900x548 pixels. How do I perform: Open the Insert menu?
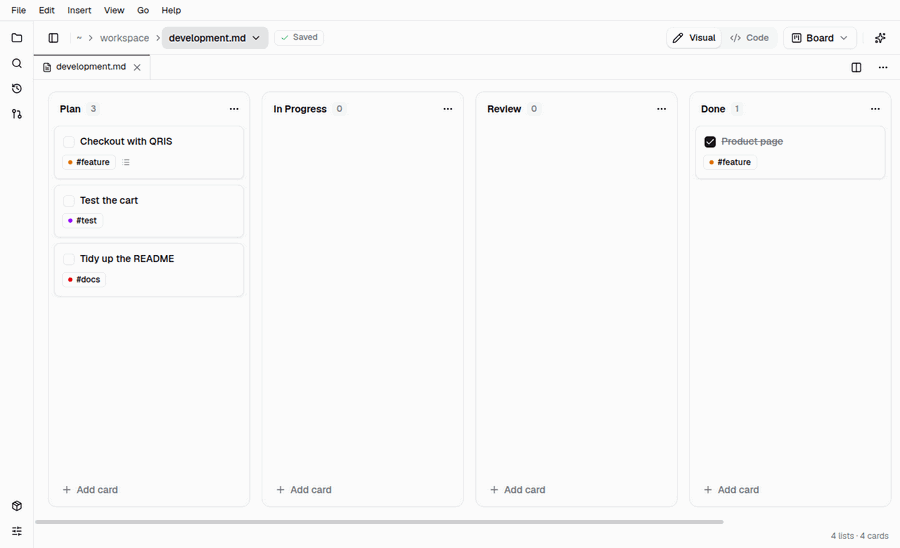coord(79,10)
